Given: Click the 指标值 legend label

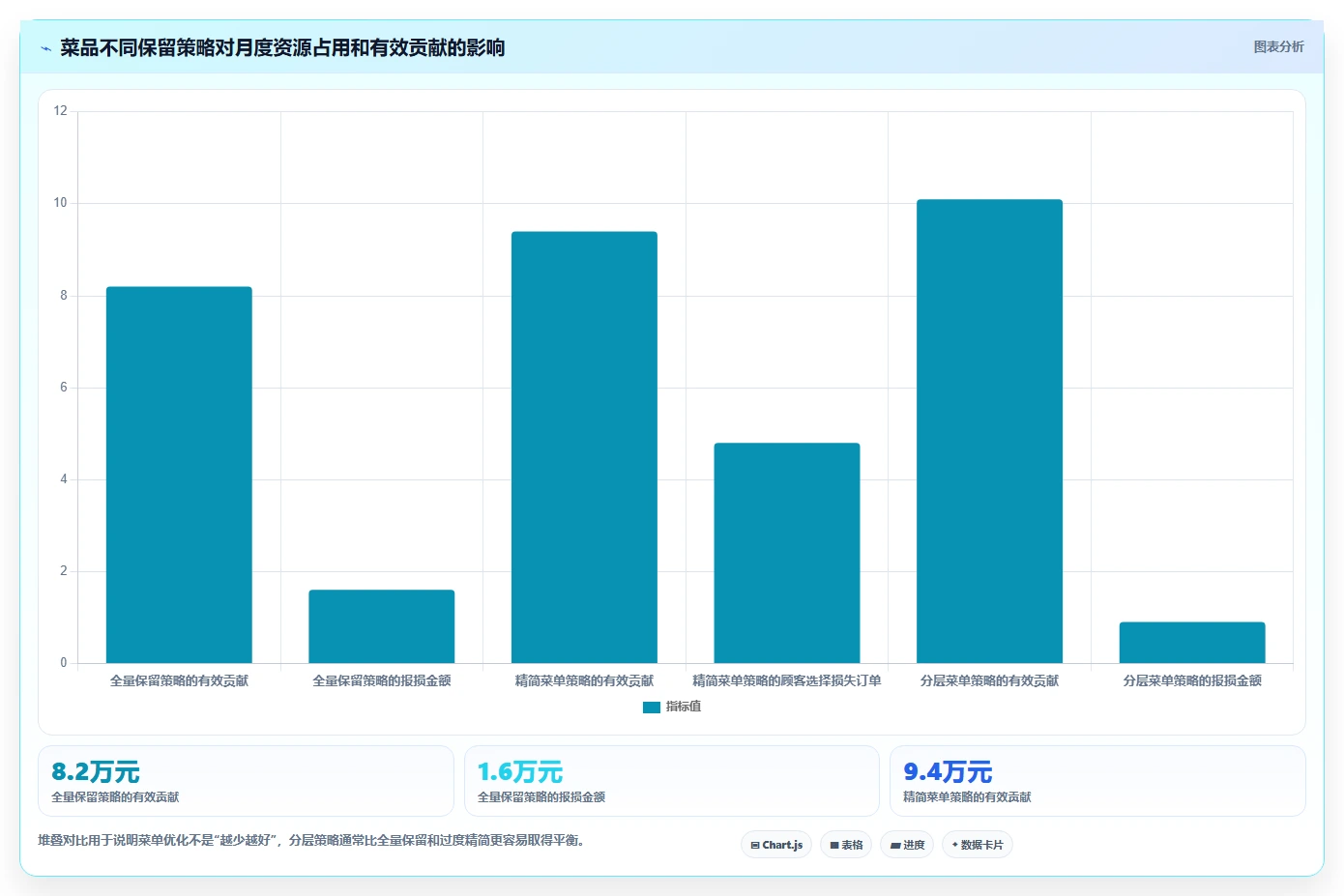Looking at the screenshot, I should (x=684, y=707).
